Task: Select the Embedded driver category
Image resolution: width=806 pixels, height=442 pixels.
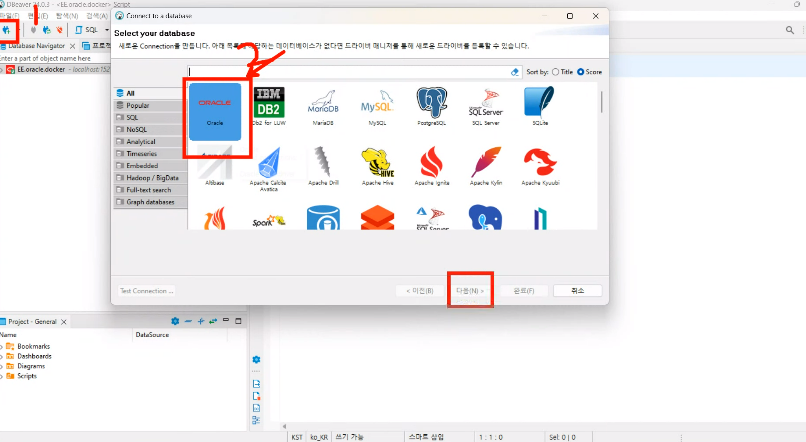Action: point(150,165)
